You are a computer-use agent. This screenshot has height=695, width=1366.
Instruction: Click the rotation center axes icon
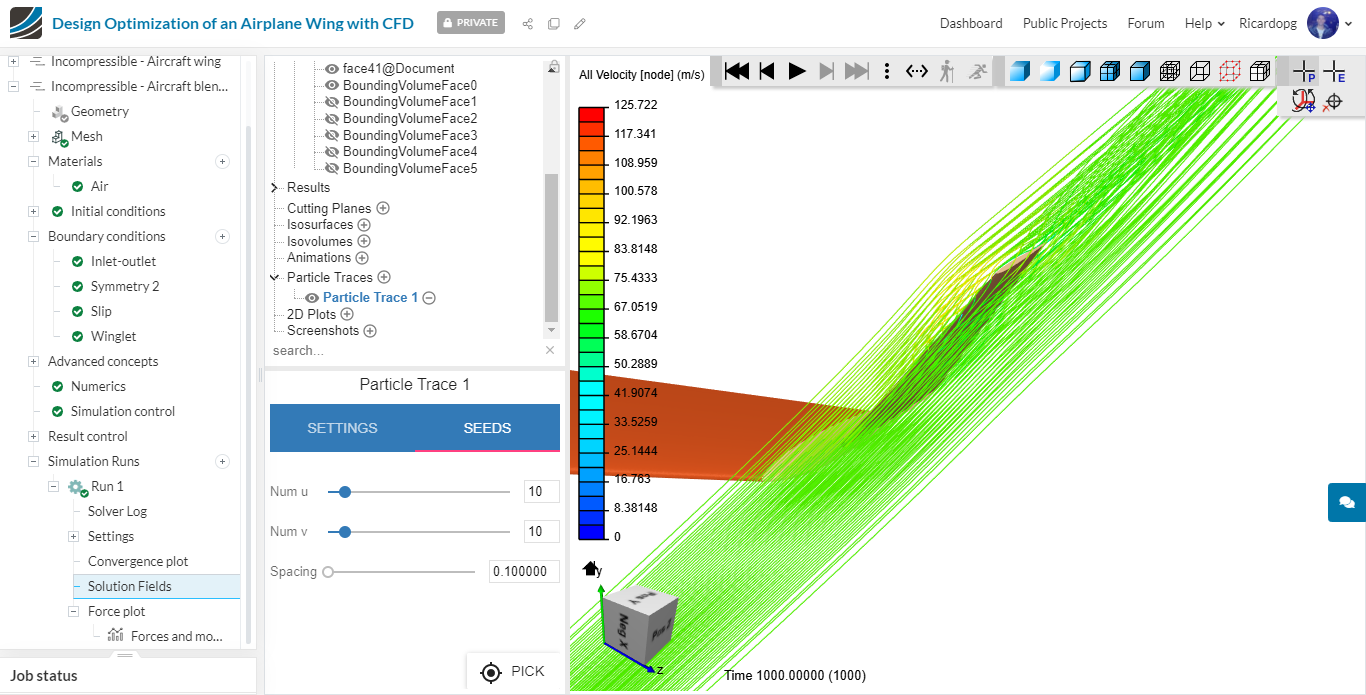pos(1303,100)
